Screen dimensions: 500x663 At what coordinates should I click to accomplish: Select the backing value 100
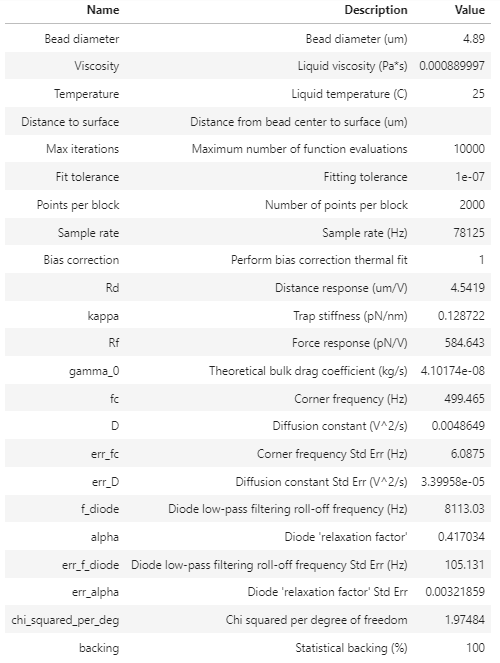point(475,648)
